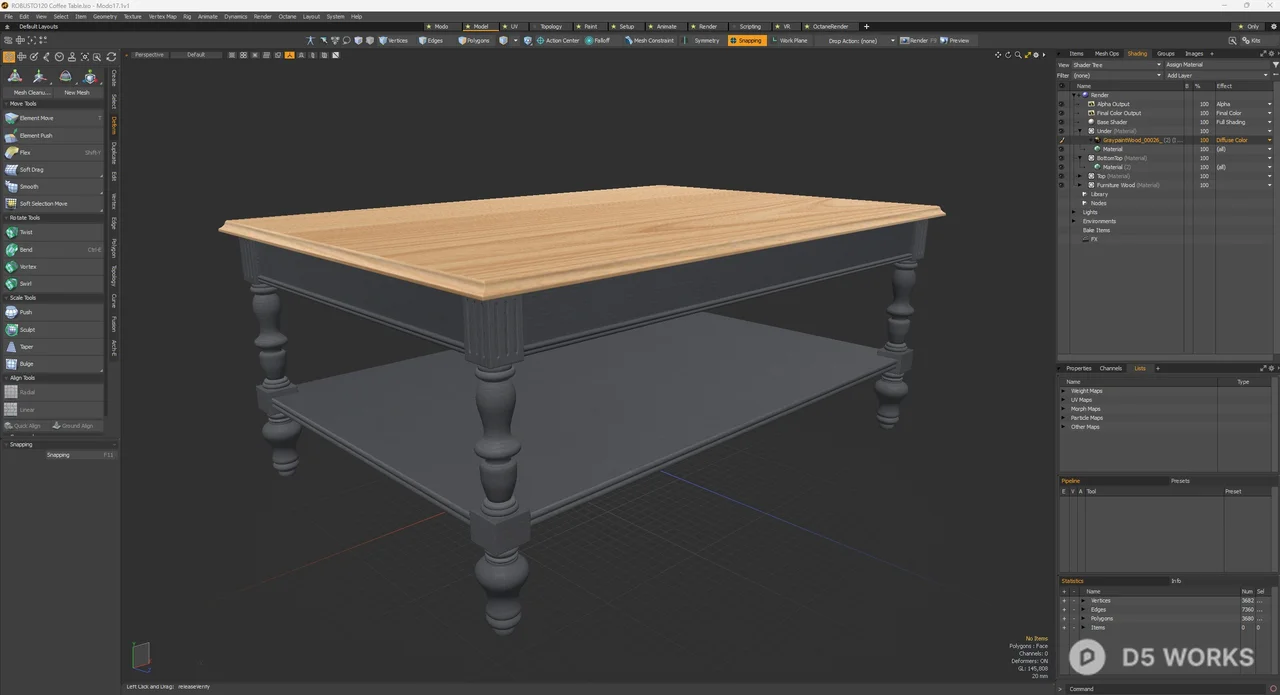The height and width of the screenshot is (695, 1280).
Task: Open the Filter (none) dropdown
Action: pos(1117,75)
